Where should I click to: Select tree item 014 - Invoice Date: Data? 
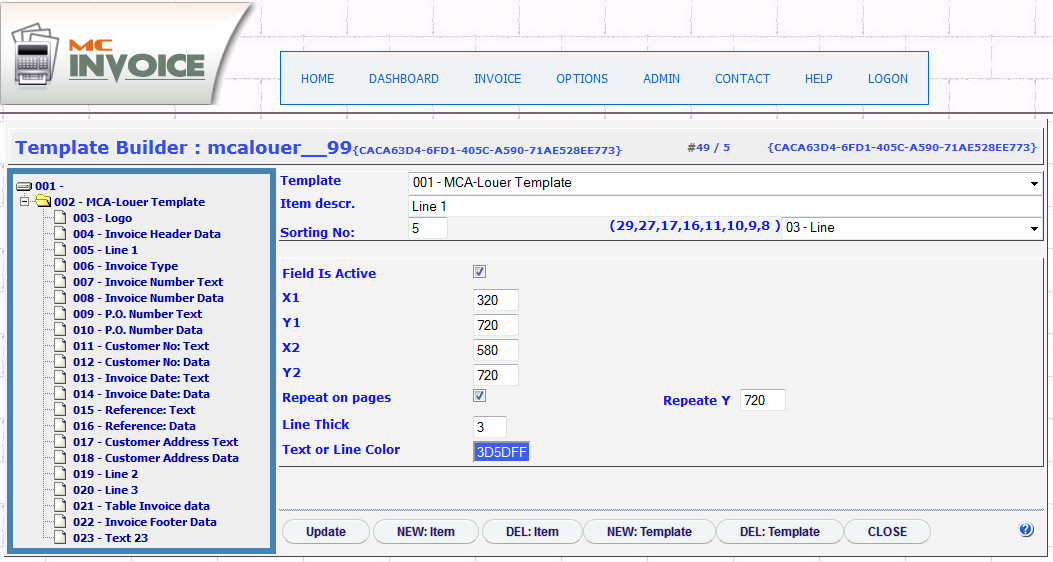141,394
